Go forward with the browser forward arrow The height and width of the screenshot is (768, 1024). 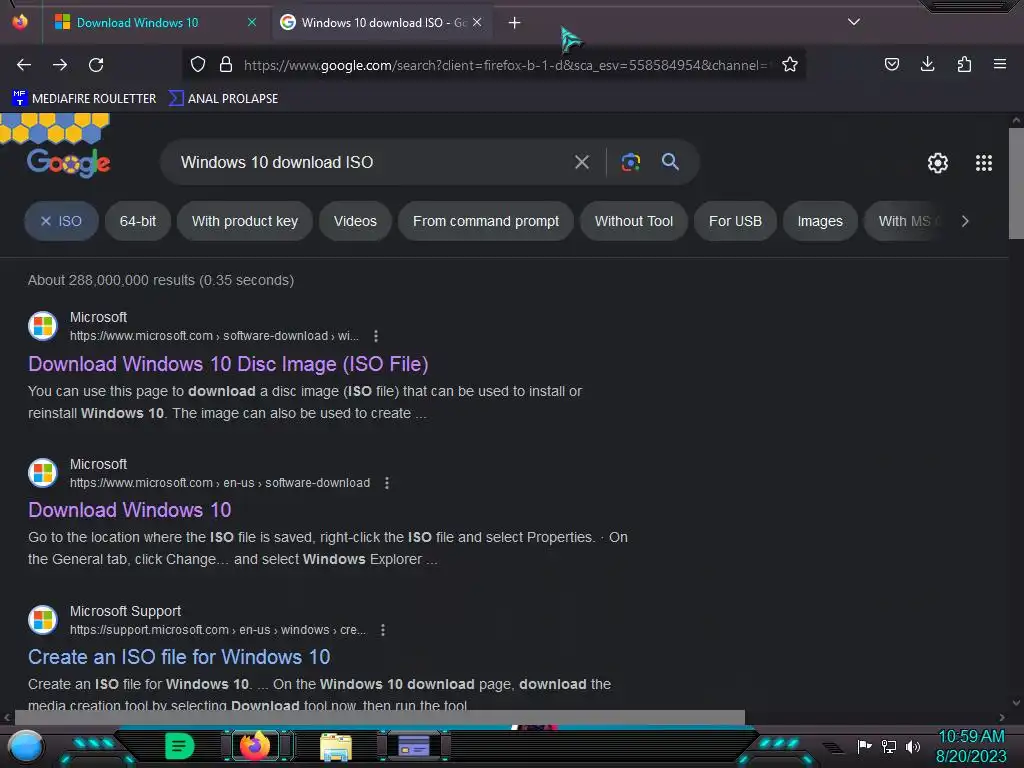[x=60, y=65]
